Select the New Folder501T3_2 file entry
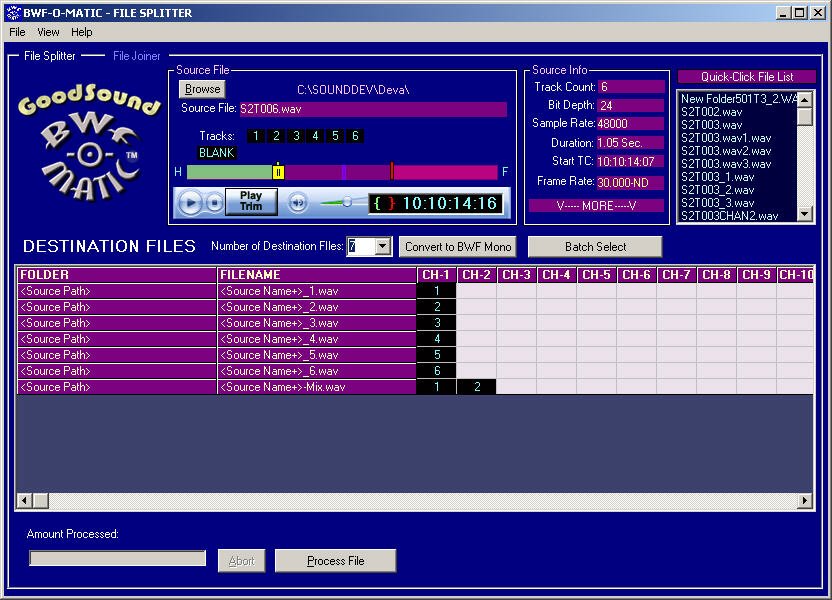 click(x=739, y=99)
